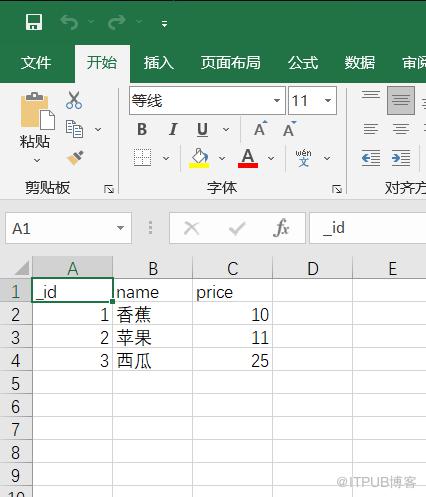The width and height of the screenshot is (426, 497).
Task: Click the Save floppy disk icon
Action: (34, 22)
